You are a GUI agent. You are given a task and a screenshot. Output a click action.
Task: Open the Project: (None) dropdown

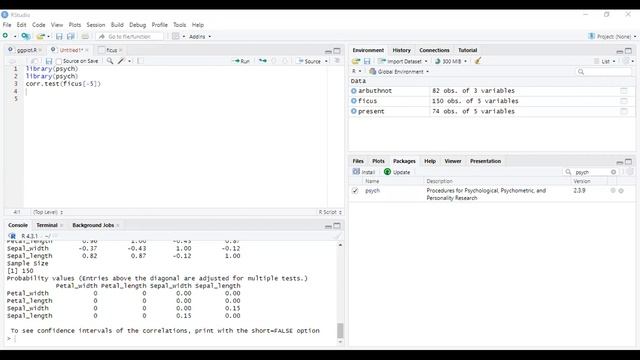(x=612, y=36)
